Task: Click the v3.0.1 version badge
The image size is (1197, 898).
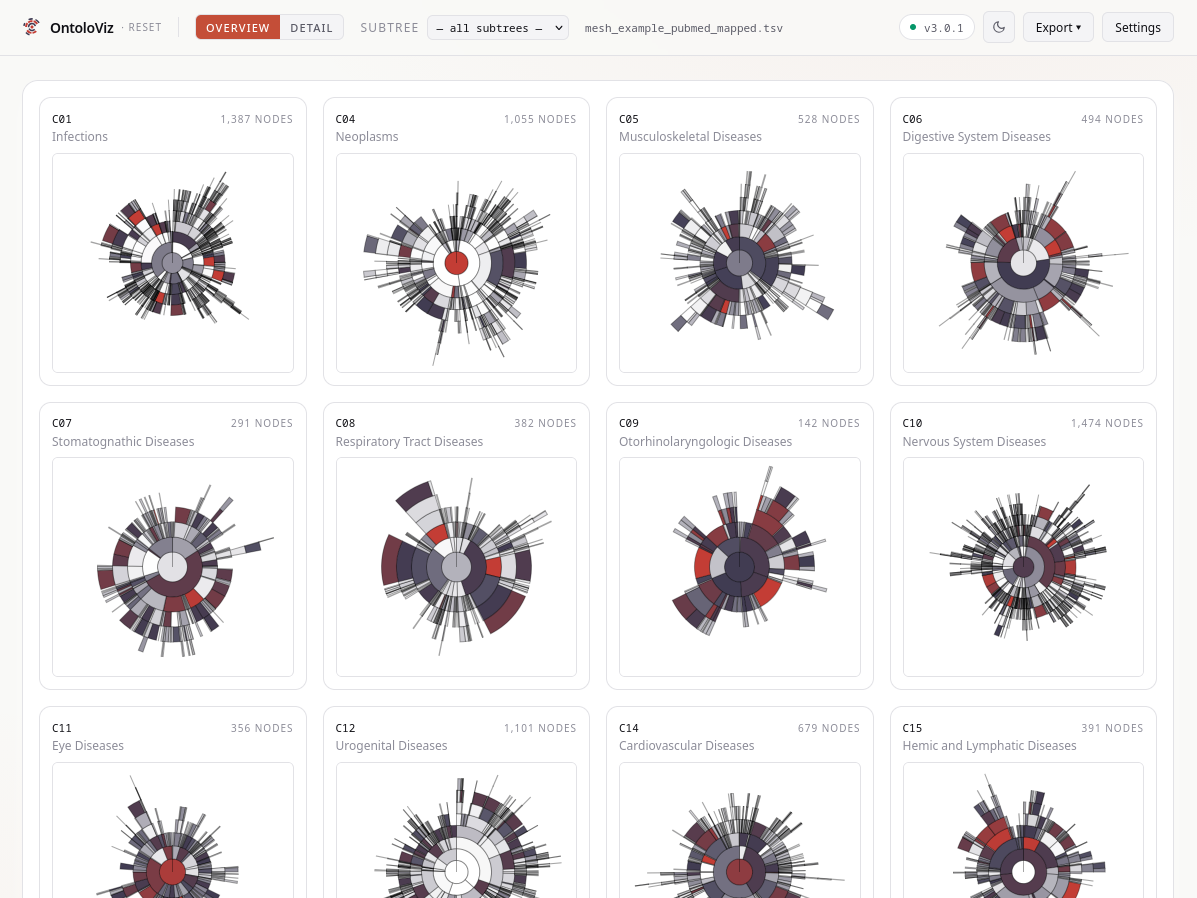Action: click(x=937, y=27)
